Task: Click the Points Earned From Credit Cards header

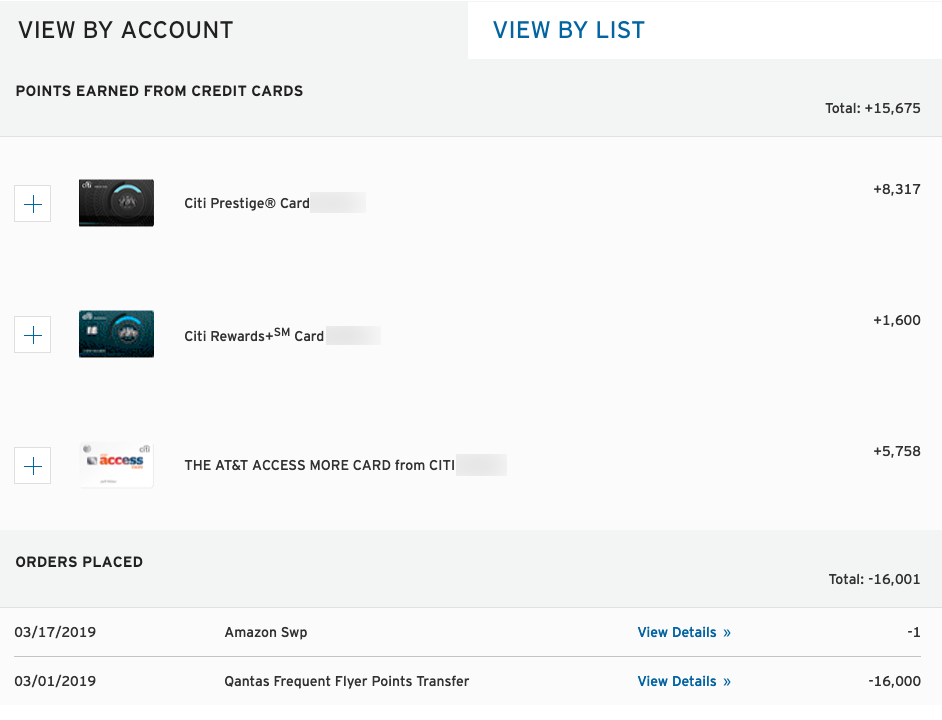Action: (x=159, y=91)
